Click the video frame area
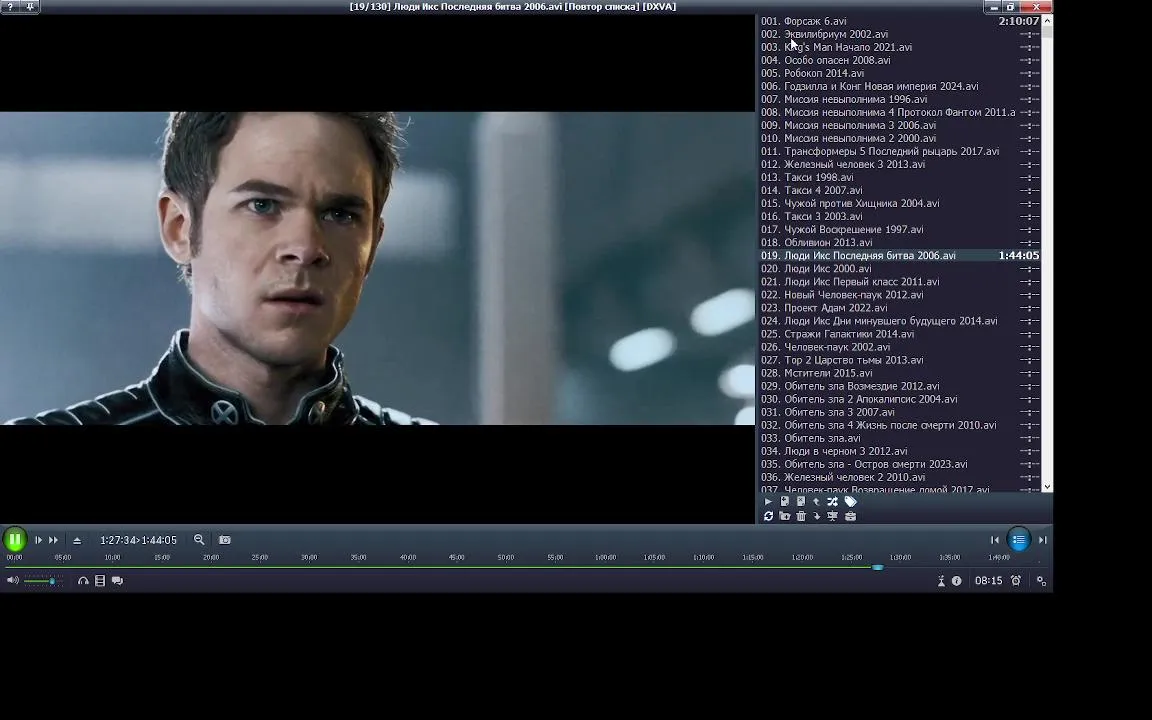This screenshot has height=720, width=1152. click(377, 268)
